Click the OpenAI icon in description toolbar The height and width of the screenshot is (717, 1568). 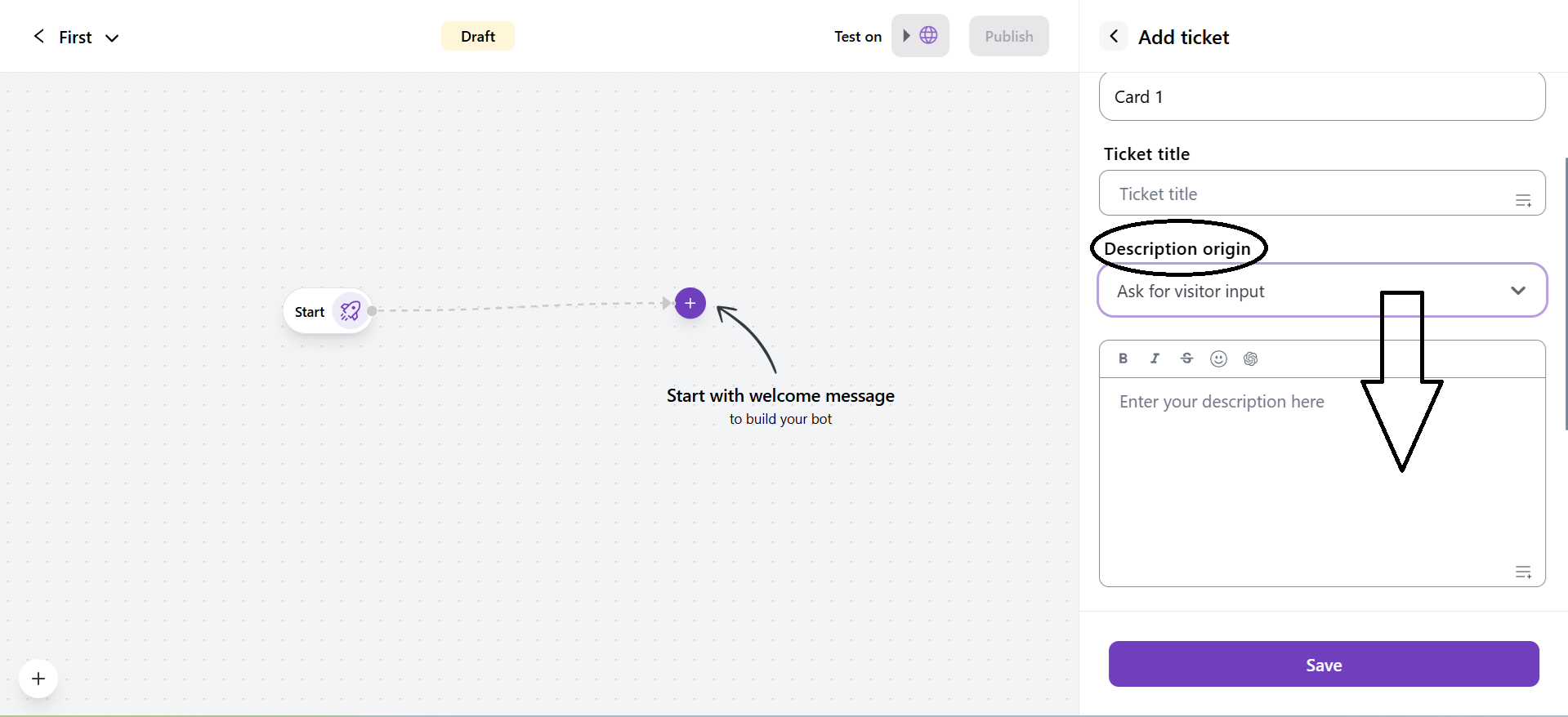1250,358
